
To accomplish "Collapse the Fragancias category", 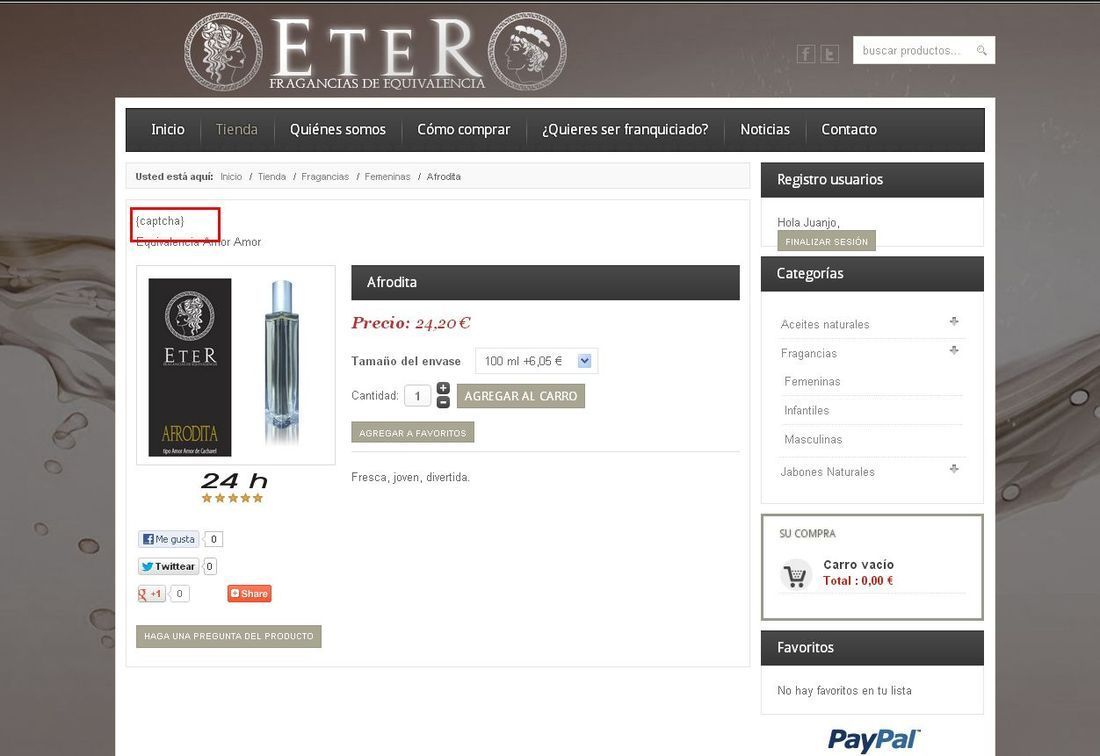I will click(x=953, y=350).
